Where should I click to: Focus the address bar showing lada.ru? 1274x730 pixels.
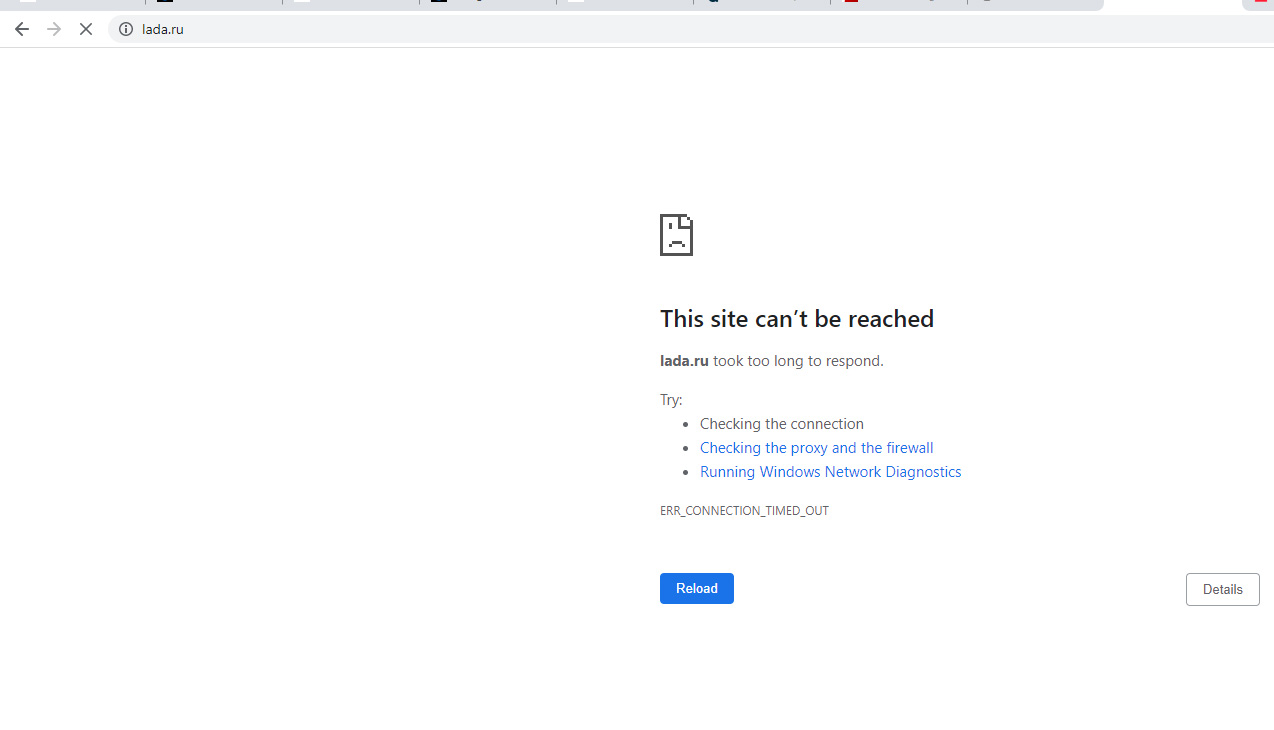click(600, 29)
